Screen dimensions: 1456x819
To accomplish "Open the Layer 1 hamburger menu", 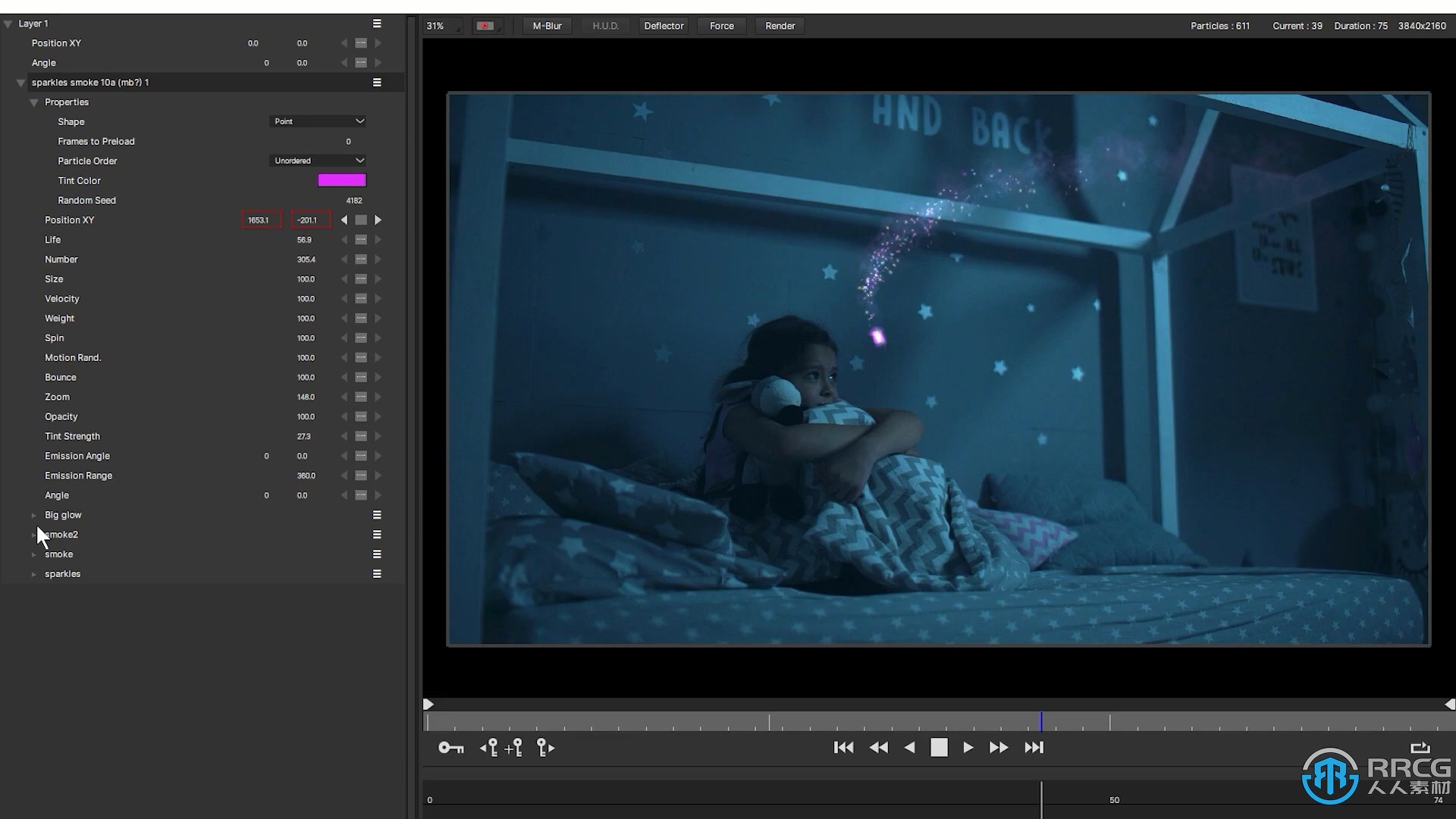I will (377, 24).
